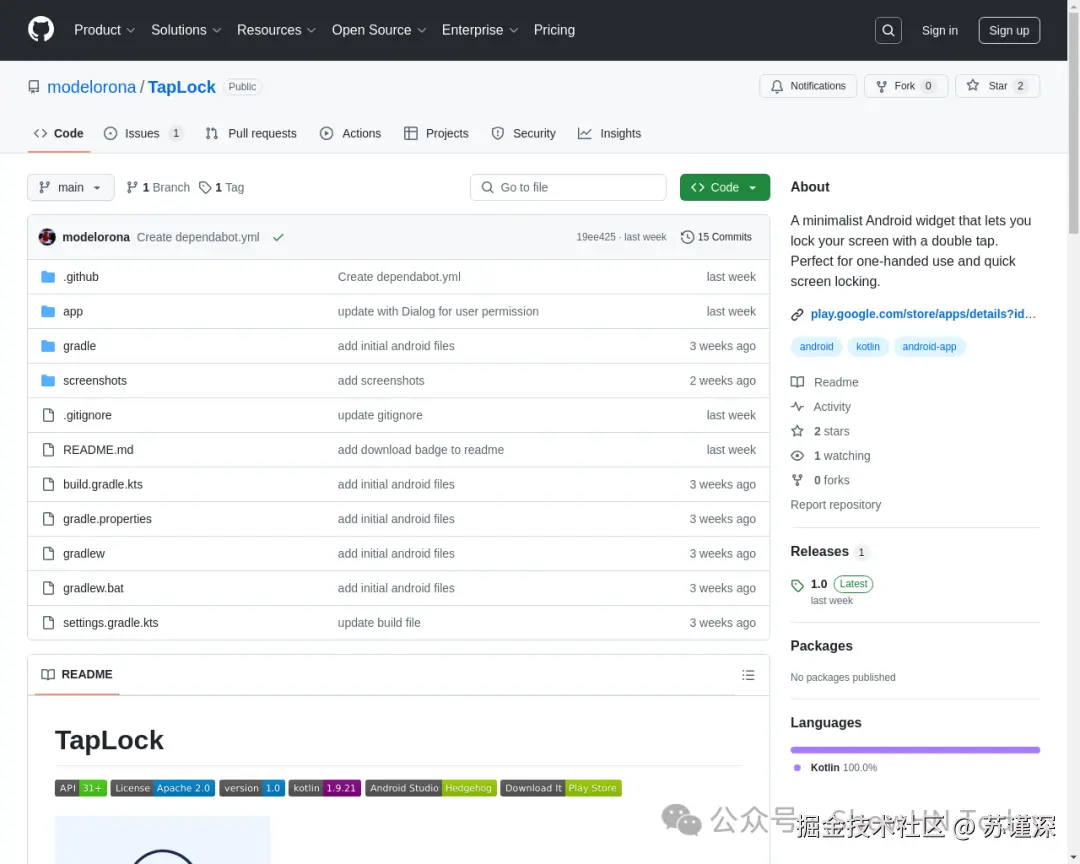Screen dimensions: 1080x864
Task: Click the Download It Play Store badge
Action: click(561, 788)
